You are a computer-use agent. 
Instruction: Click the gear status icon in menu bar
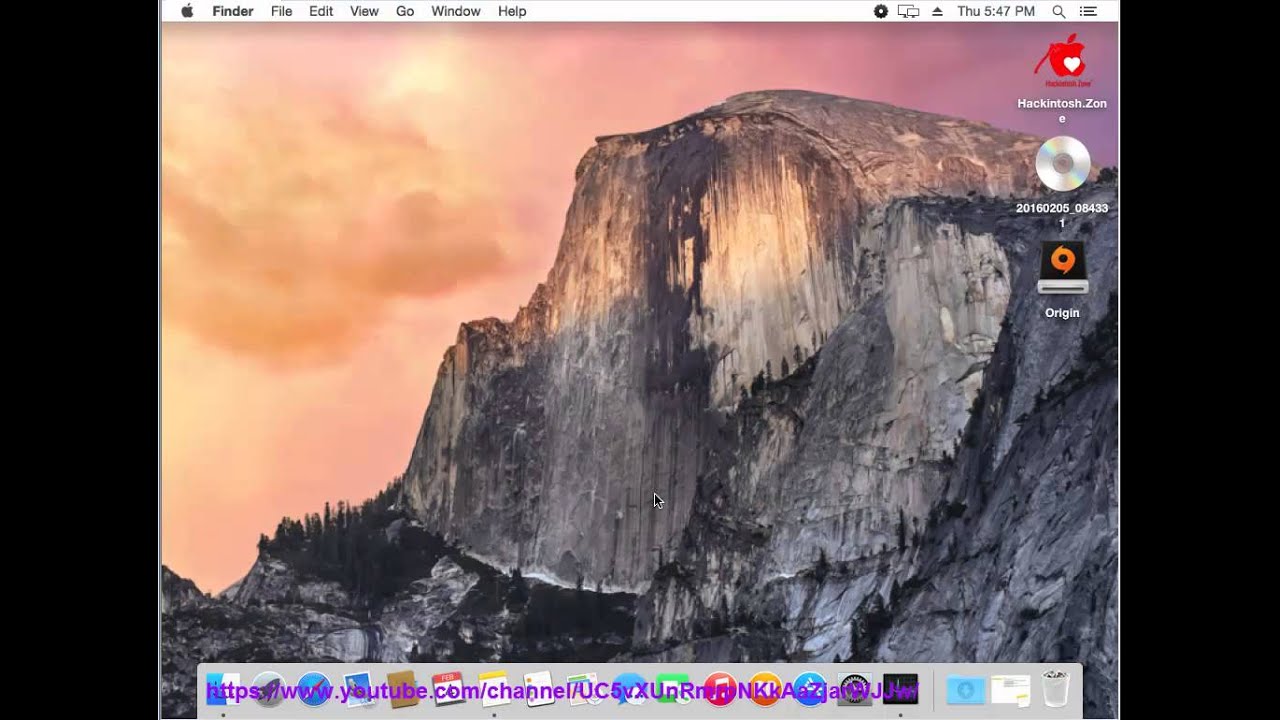tap(880, 11)
